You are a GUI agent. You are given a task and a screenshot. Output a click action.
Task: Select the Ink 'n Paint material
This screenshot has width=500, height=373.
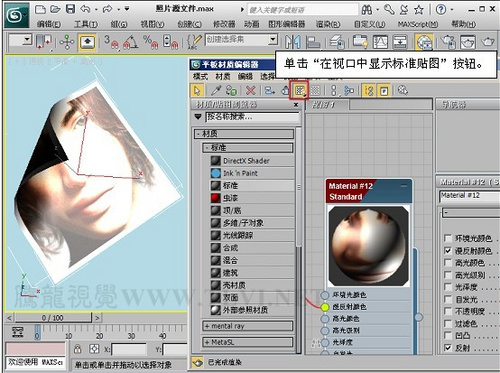[252, 173]
